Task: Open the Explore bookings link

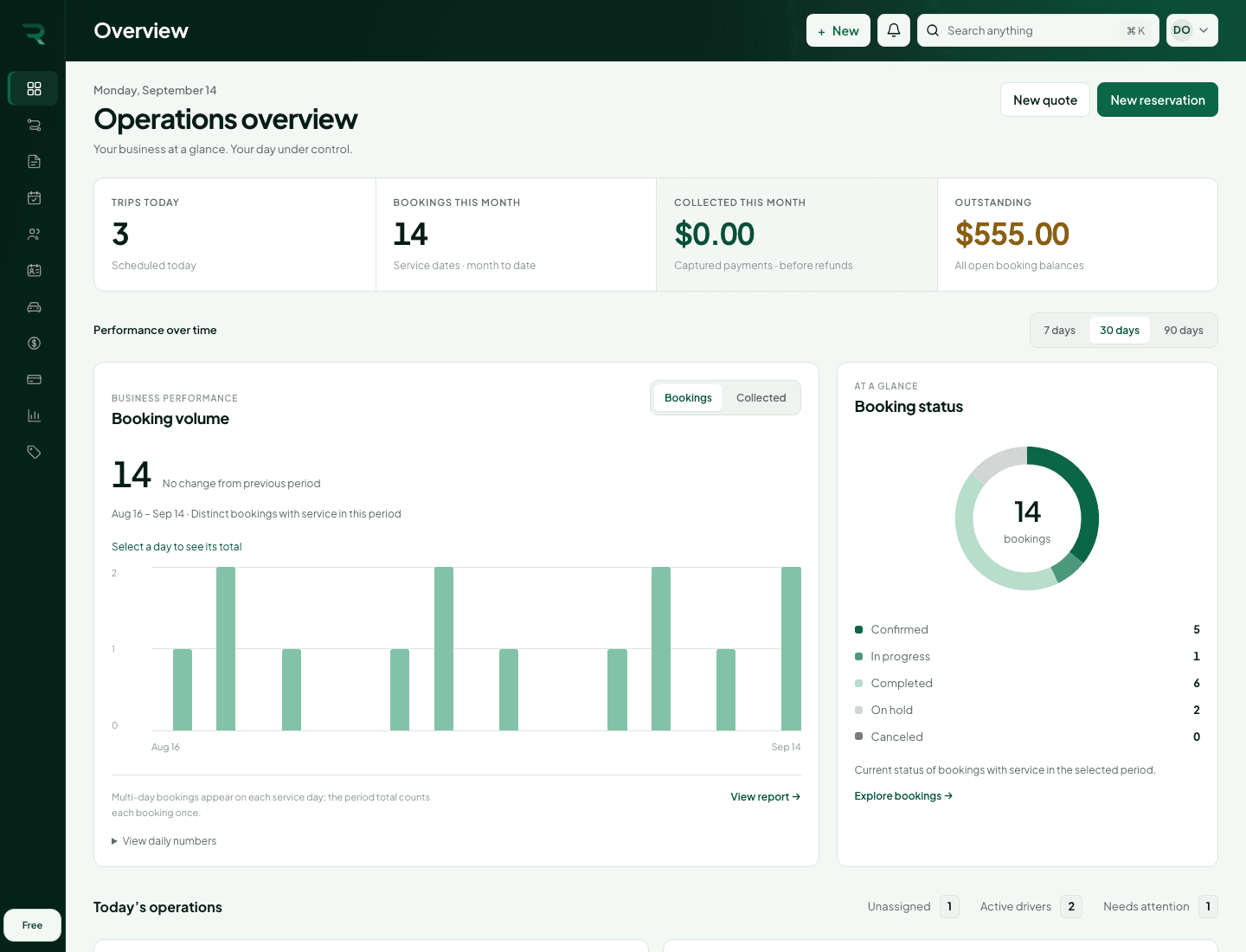Action: 903,796
